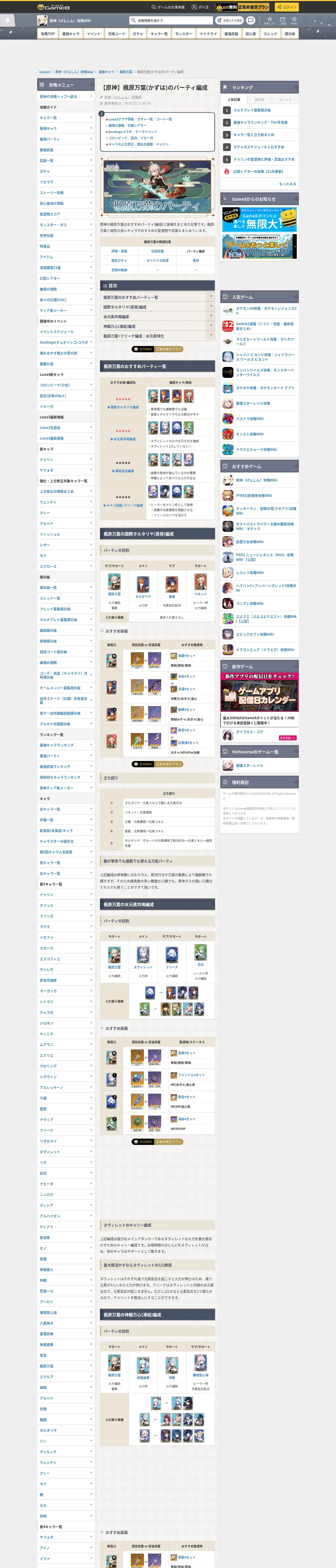Expand 楓原万葉のおすすめパーティ一覧 in the table of contents
The height and width of the screenshot is (1568, 336).
[x=157, y=297]
